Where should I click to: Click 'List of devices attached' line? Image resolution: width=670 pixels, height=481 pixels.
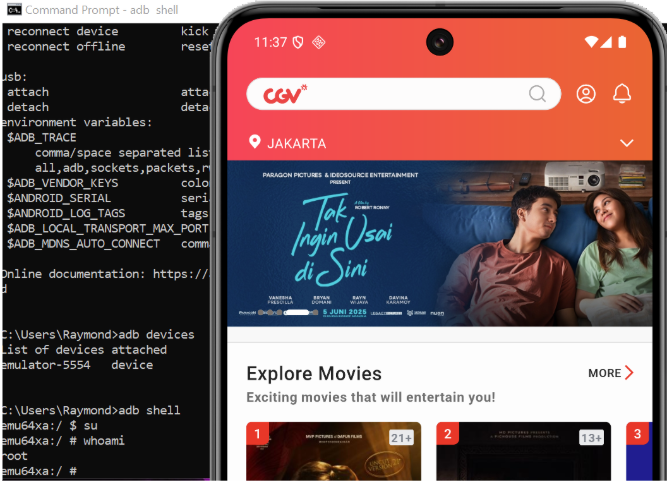tap(84, 350)
